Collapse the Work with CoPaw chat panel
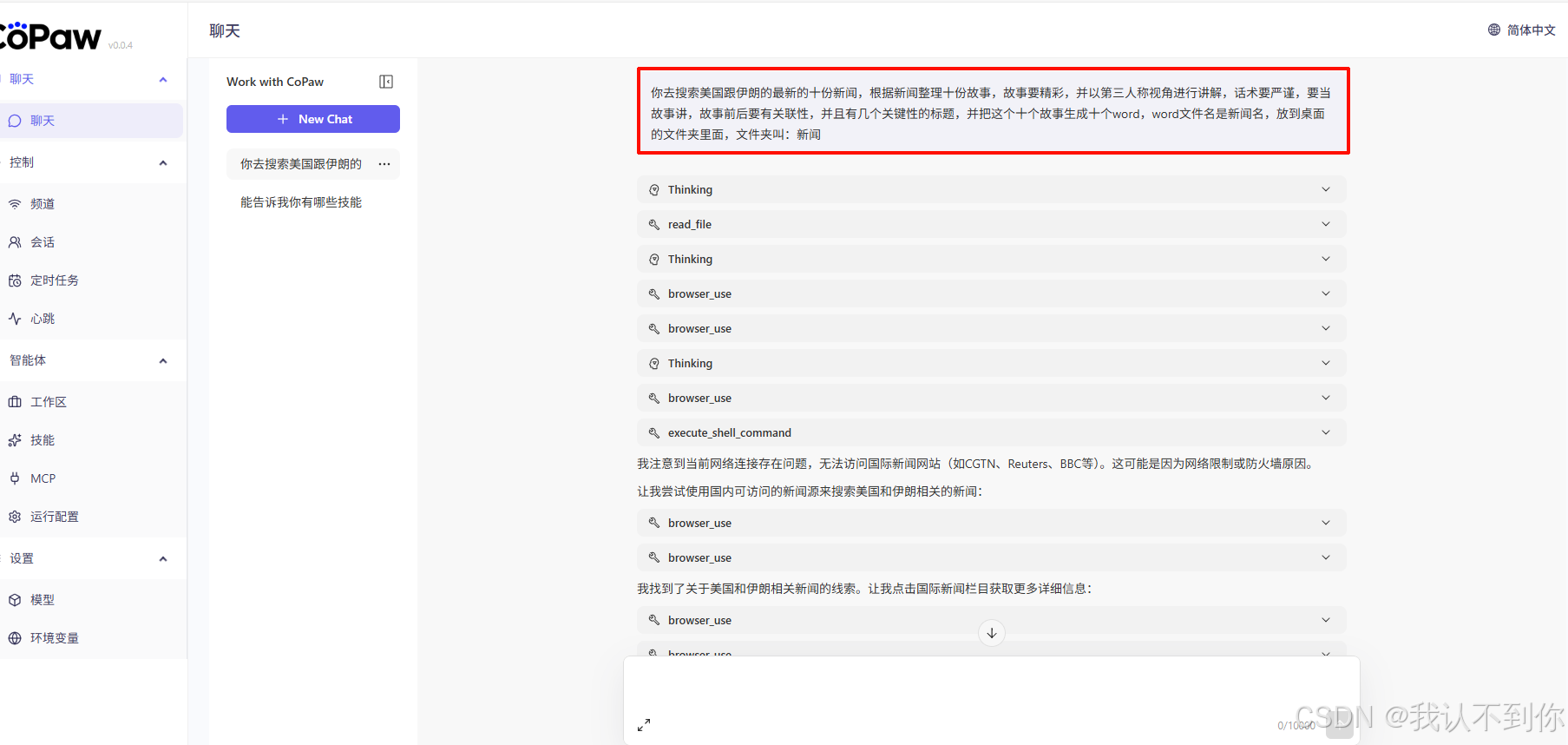 pos(386,82)
